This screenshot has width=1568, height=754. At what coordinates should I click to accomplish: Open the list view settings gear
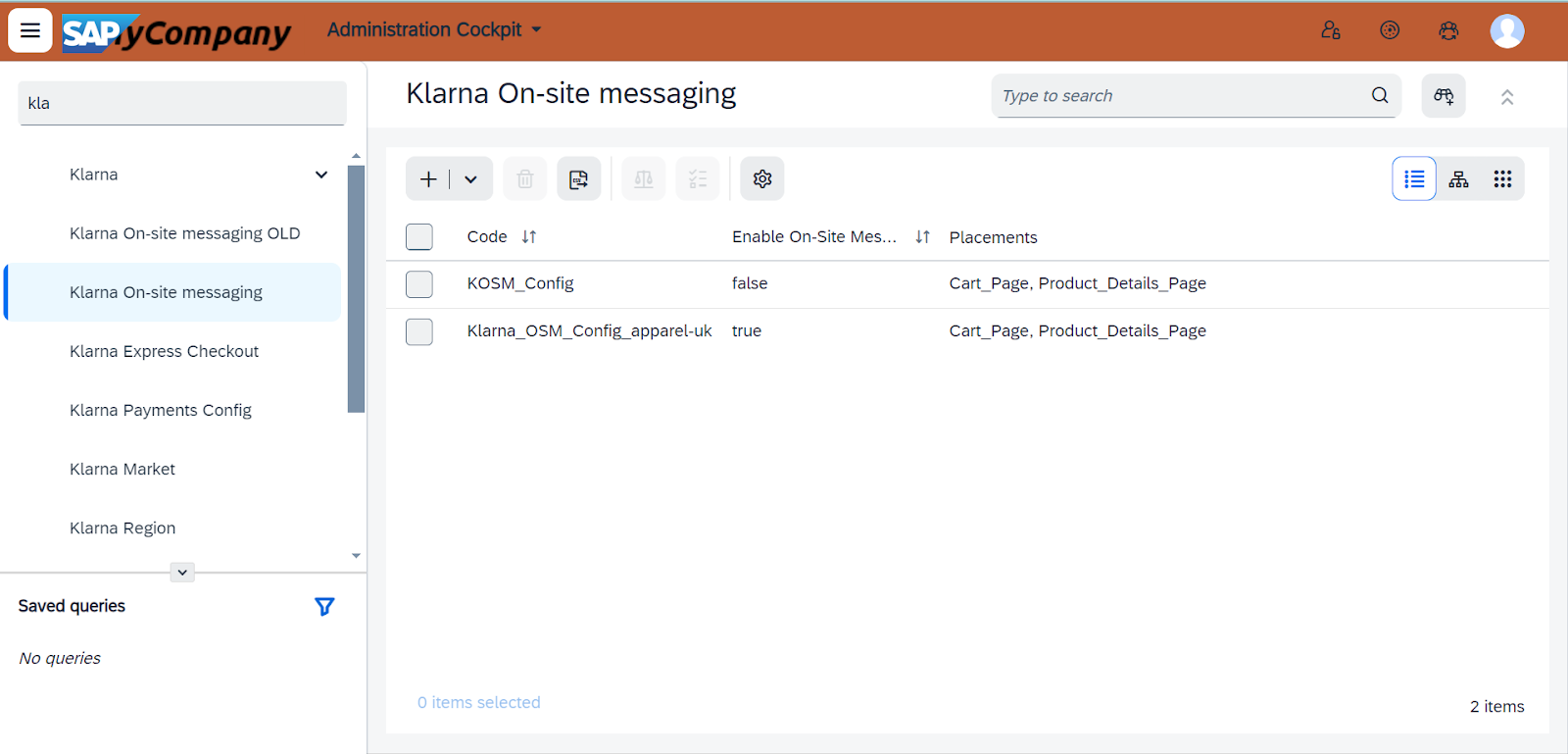[762, 178]
